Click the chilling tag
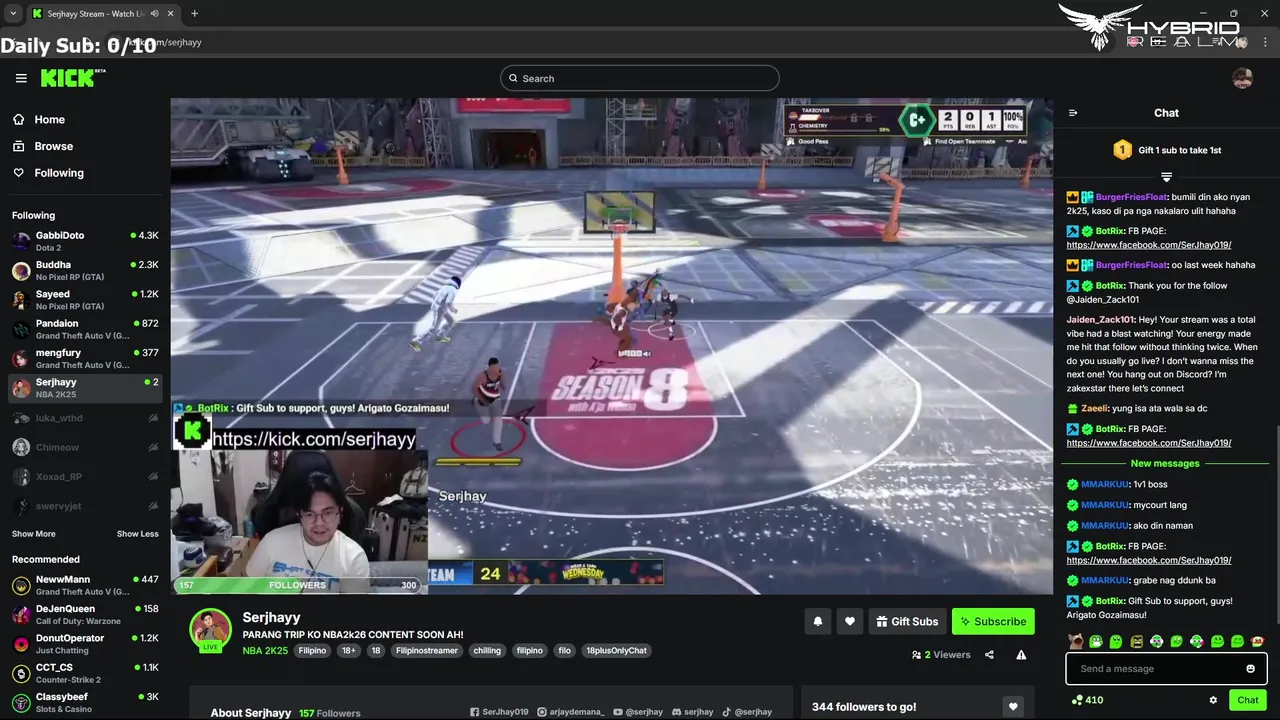Image resolution: width=1280 pixels, height=720 pixels. point(487,651)
